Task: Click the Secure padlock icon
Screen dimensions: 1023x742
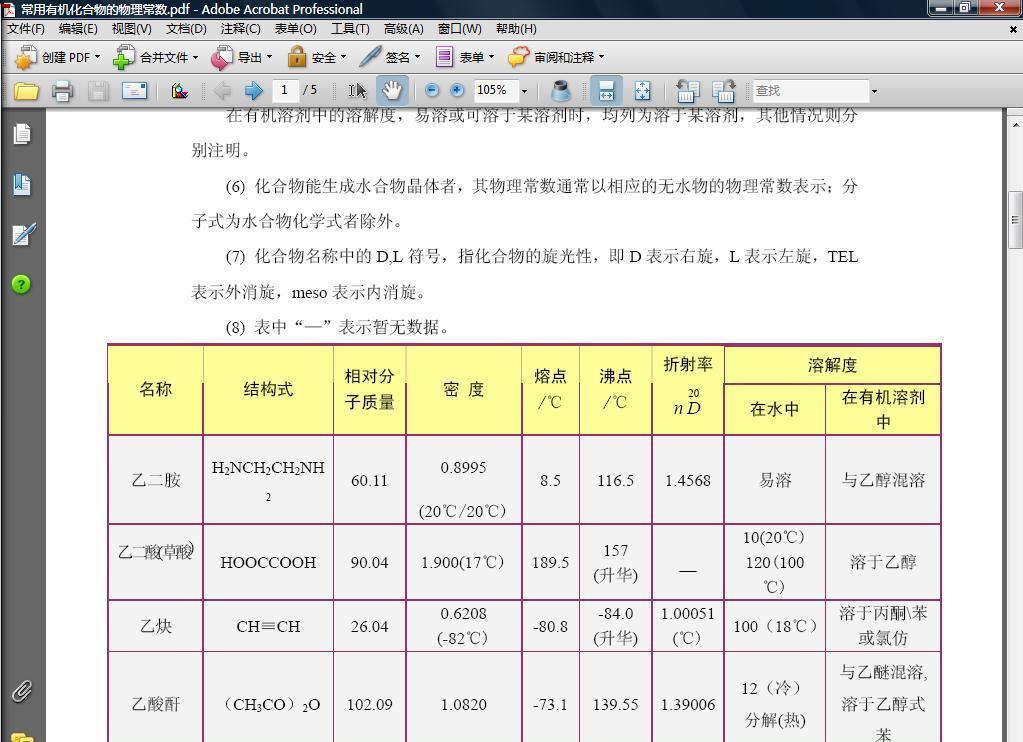Action: [297, 57]
